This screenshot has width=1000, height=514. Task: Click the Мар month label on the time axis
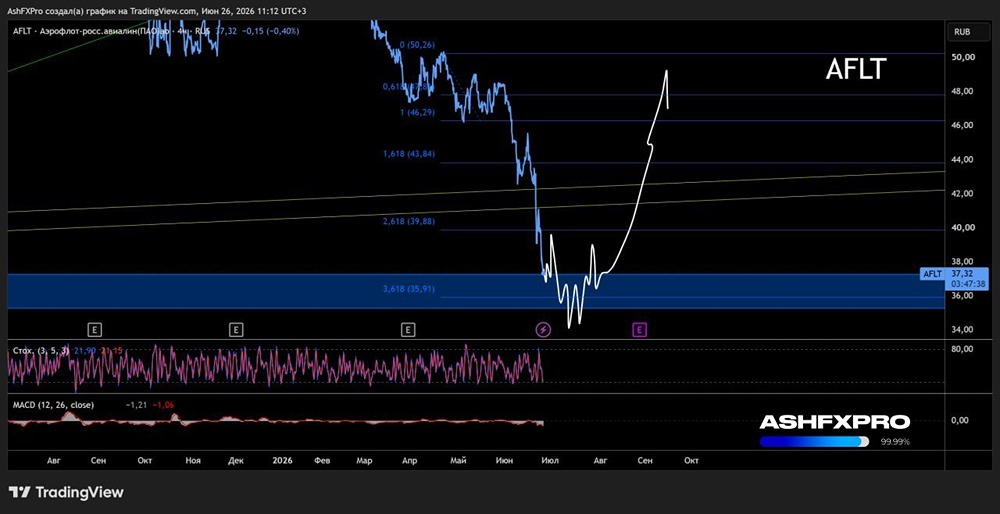pos(365,460)
